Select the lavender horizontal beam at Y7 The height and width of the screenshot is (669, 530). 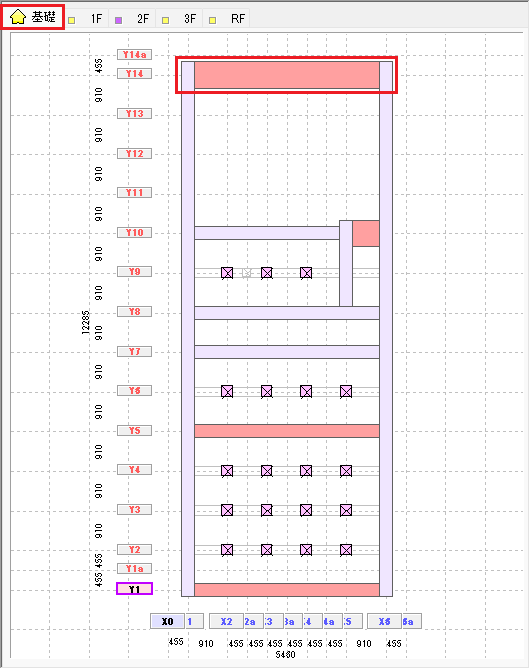[x=287, y=352]
